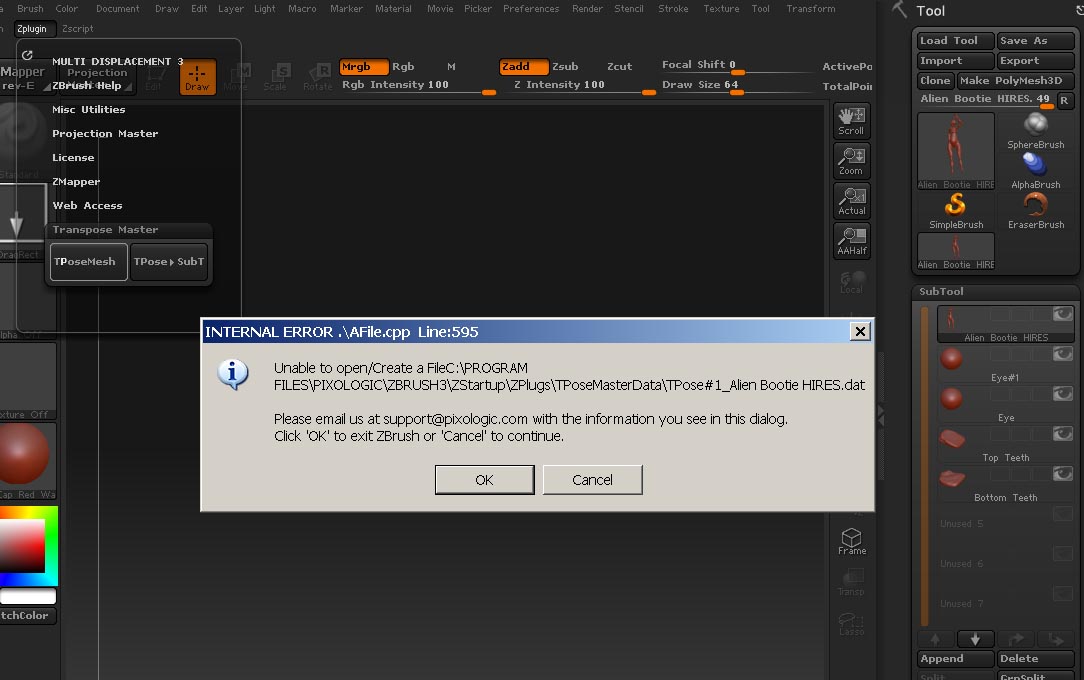
Task: Expand Projection Master section
Action: click(105, 133)
